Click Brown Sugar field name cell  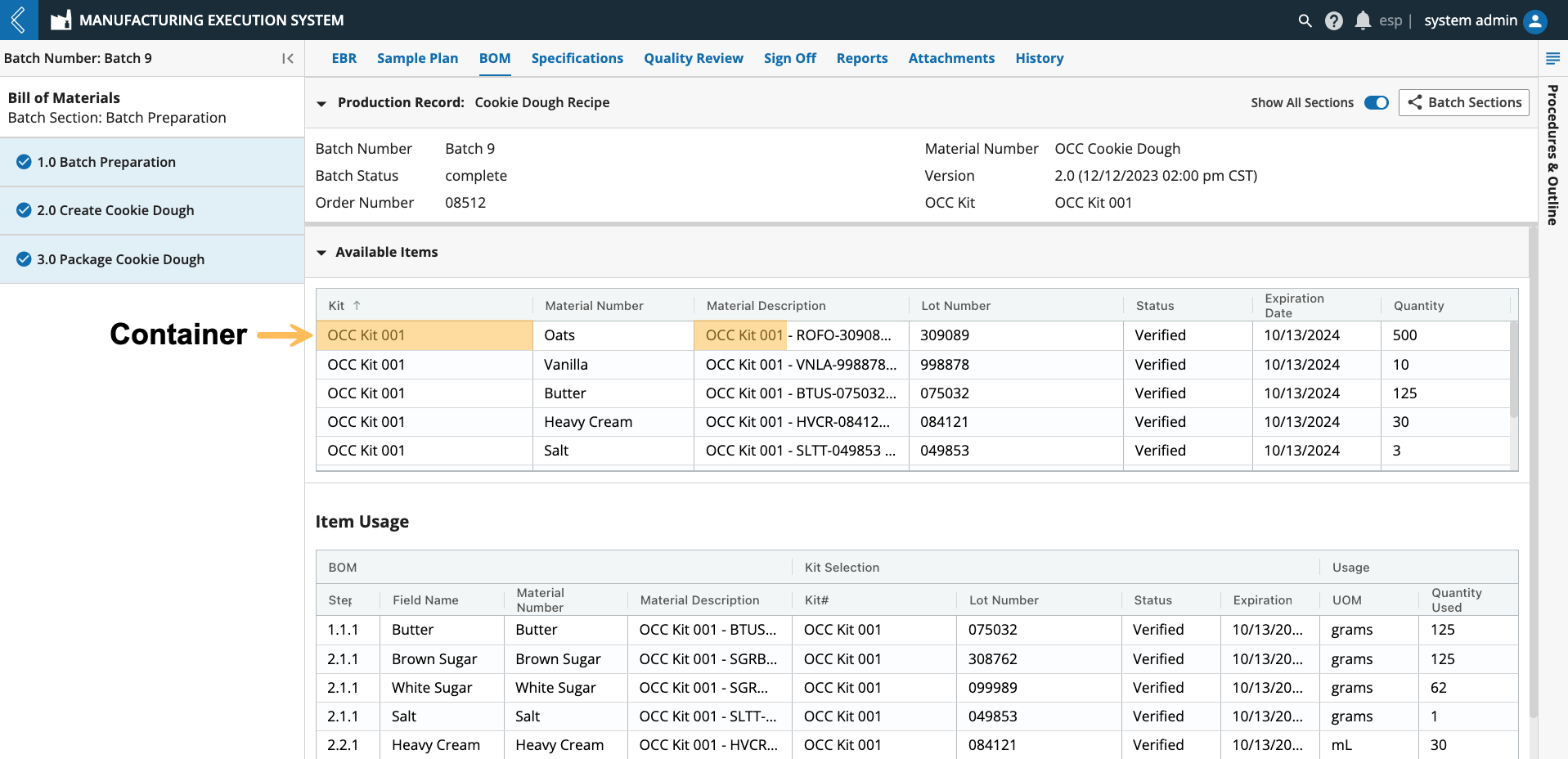442,659
